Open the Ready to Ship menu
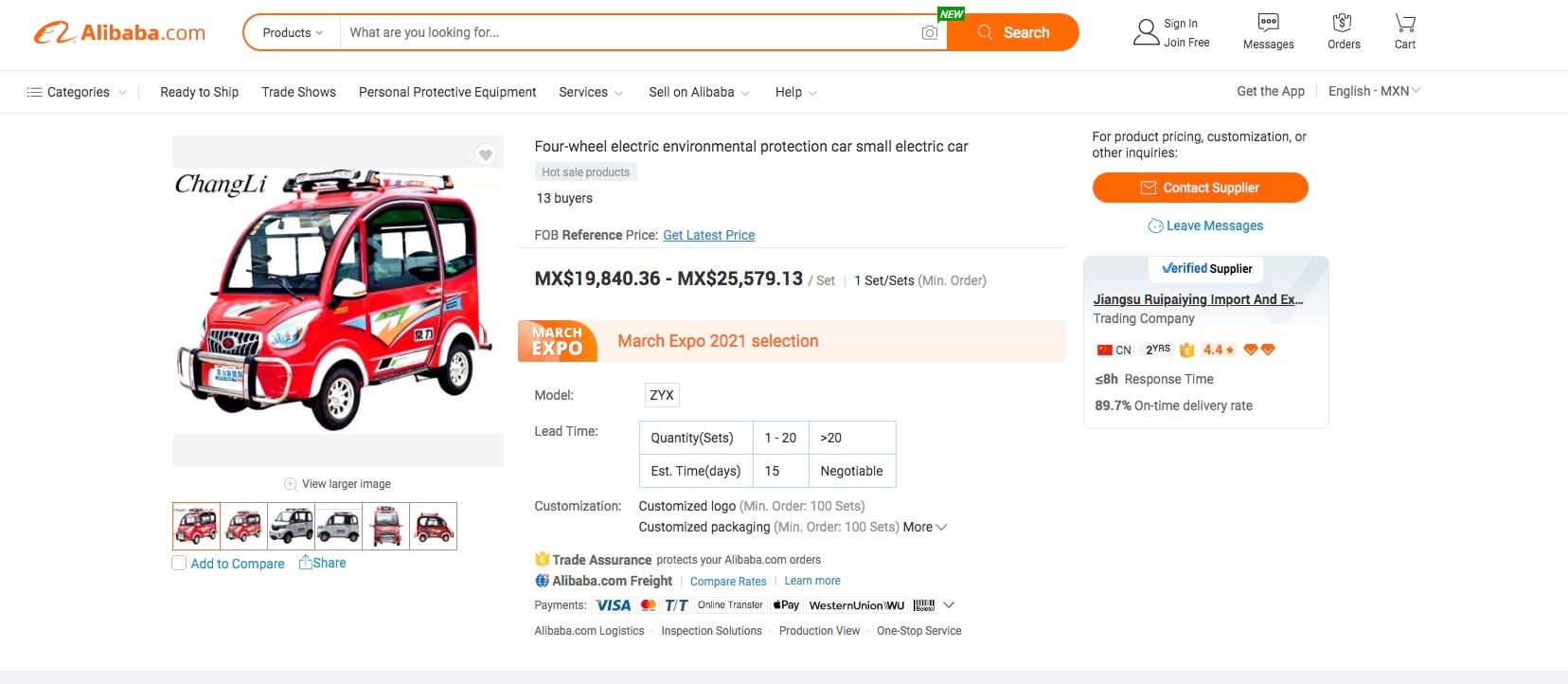This screenshot has height=684, width=1568. click(x=199, y=92)
